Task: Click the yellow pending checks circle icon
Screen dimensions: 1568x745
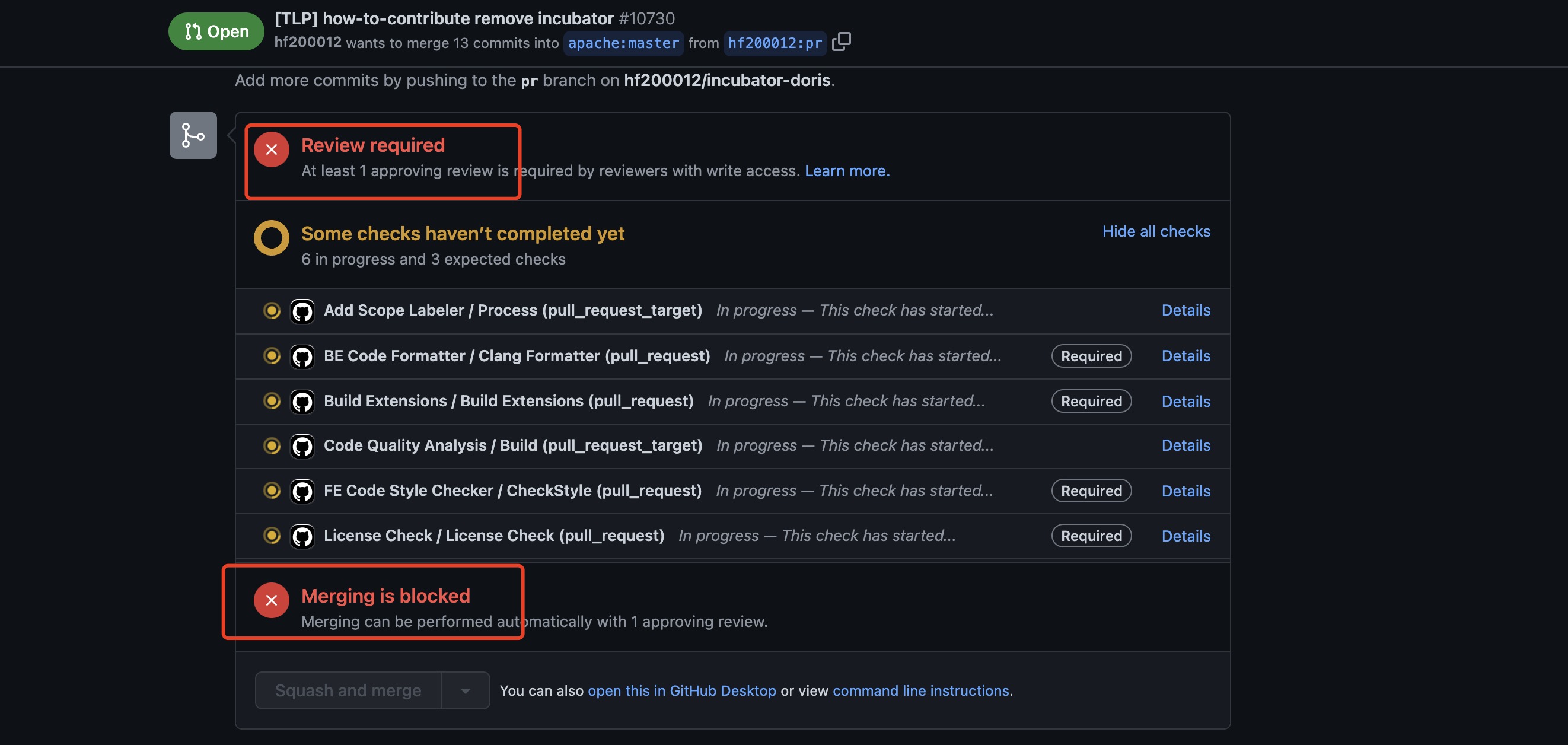Action: [x=272, y=238]
